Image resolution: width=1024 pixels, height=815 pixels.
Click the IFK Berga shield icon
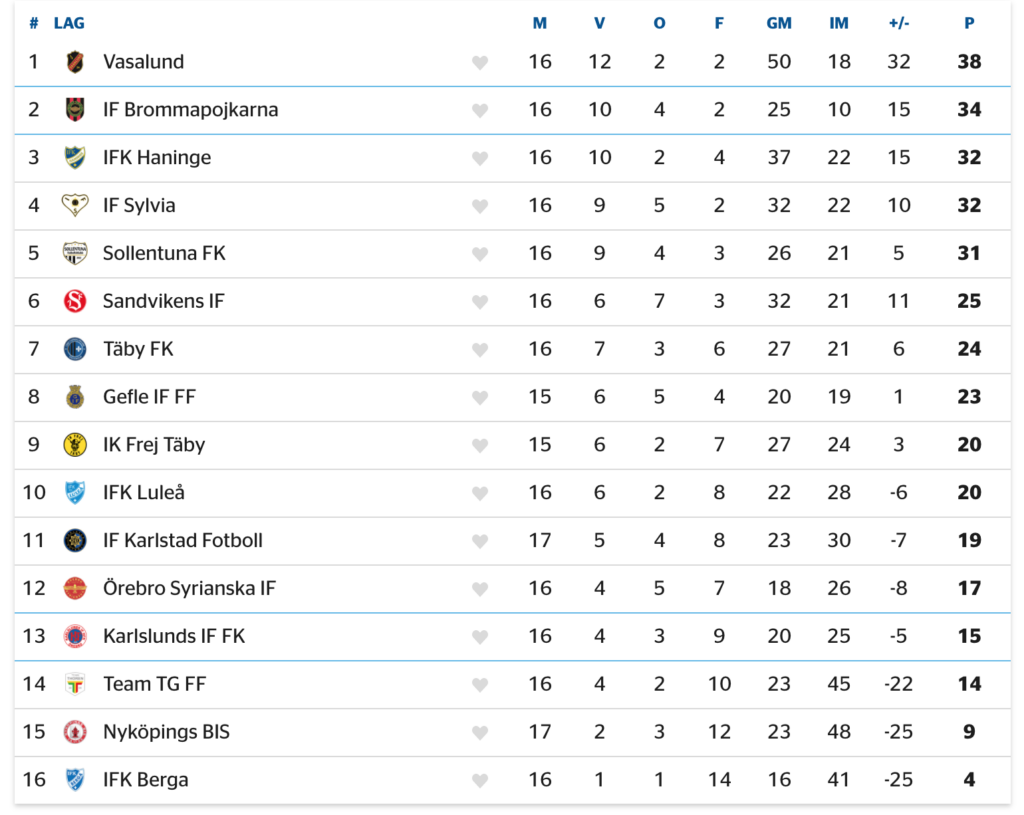(x=75, y=780)
